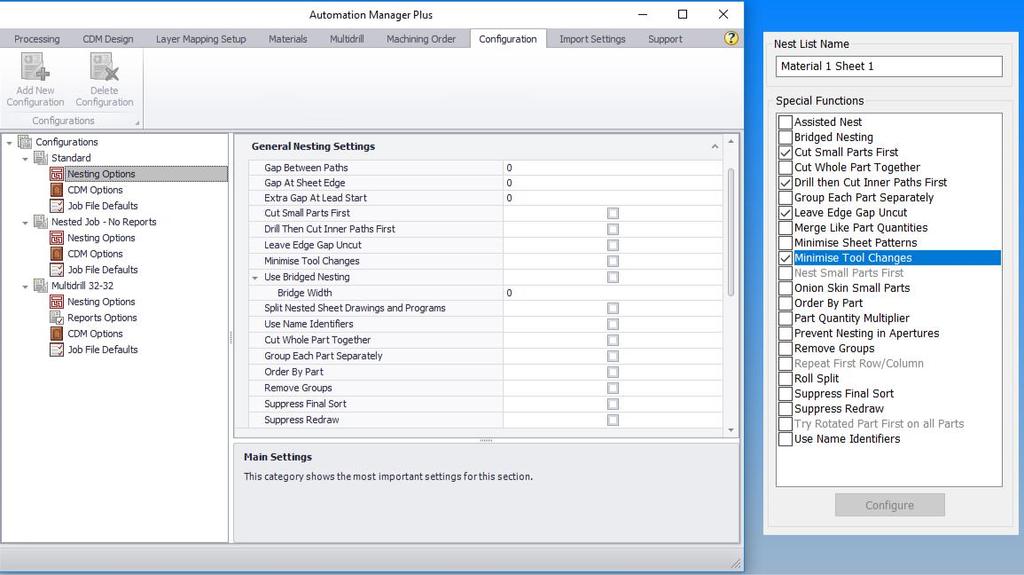
Task: Check Bridged Nesting in Special Functions
Action: coord(786,137)
